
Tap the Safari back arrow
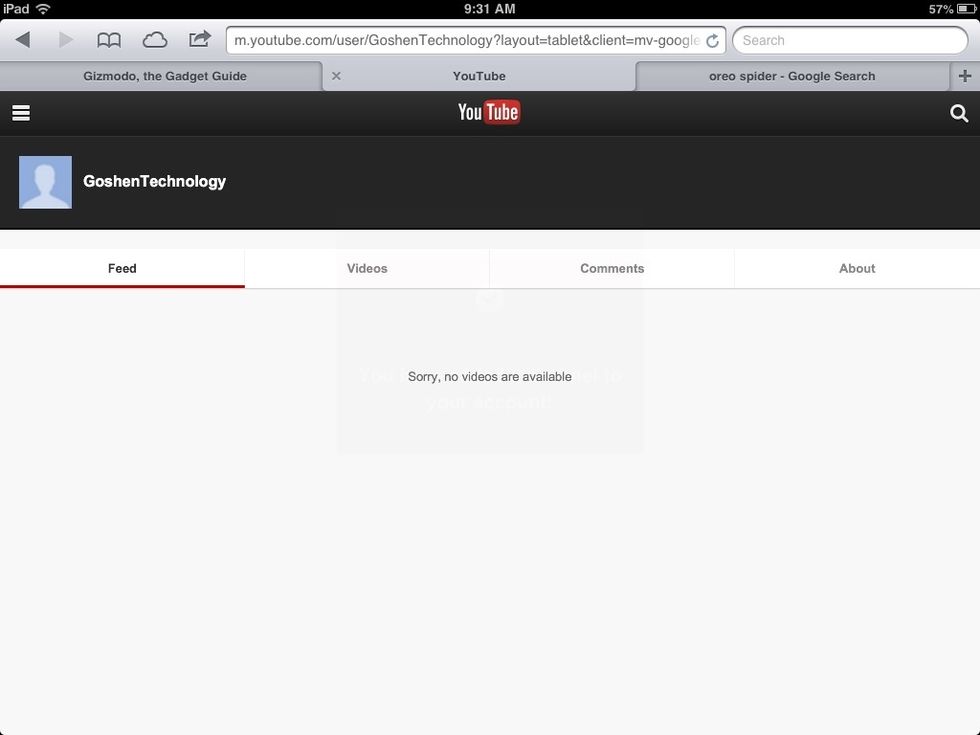[23, 40]
